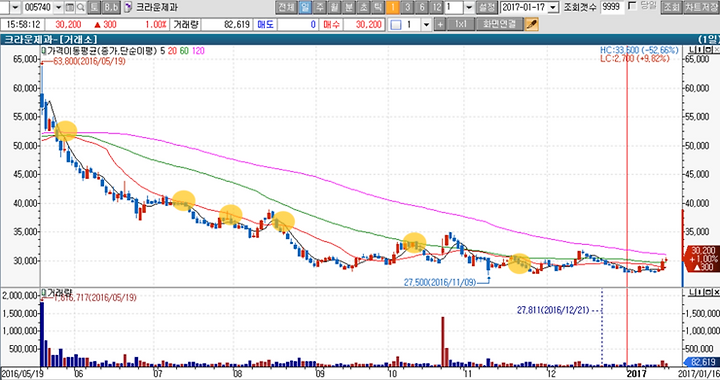Activate the pencil drawing tool icon
The width and height of the screenshot is (720, 380).
[x=532, y=24]
